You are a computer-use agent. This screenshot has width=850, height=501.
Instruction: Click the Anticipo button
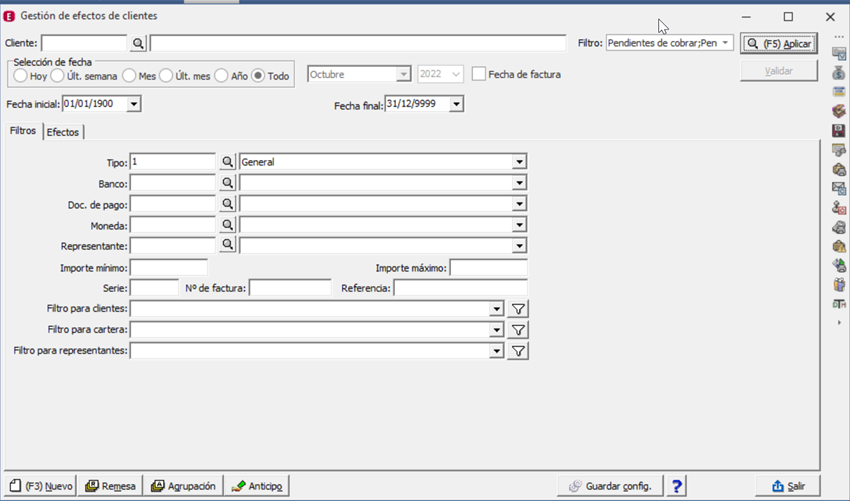point(257,486)
